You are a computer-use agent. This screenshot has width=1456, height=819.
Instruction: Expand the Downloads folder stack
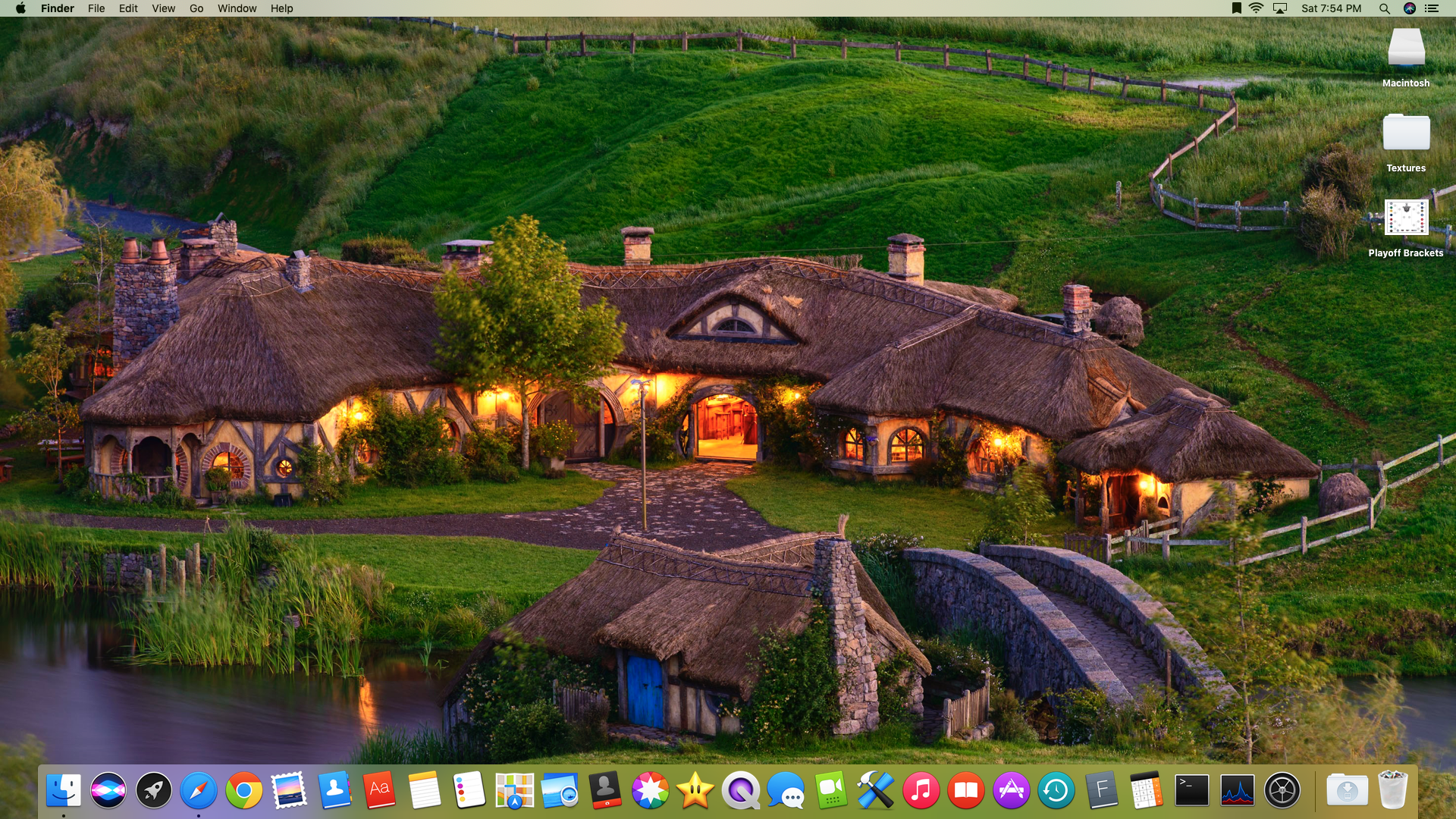pos(1347,791)
